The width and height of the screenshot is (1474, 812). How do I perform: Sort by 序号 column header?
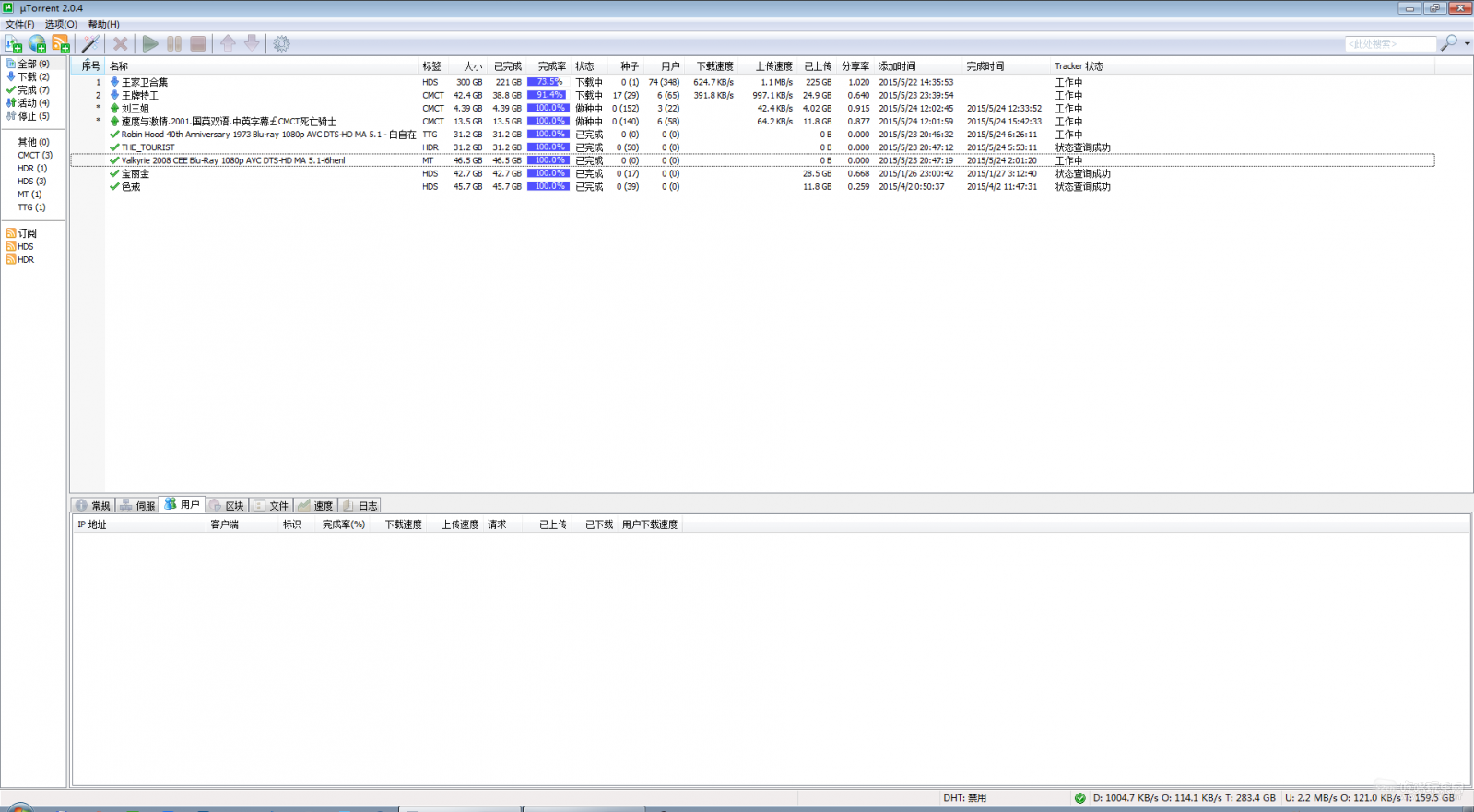[88, 65]
